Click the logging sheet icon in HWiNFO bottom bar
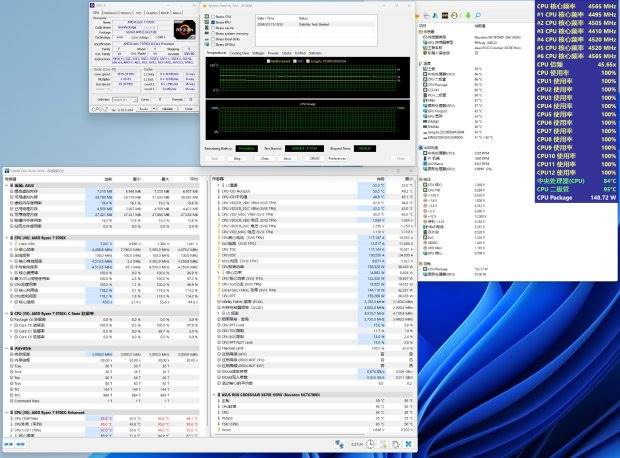 click(383, 444)
